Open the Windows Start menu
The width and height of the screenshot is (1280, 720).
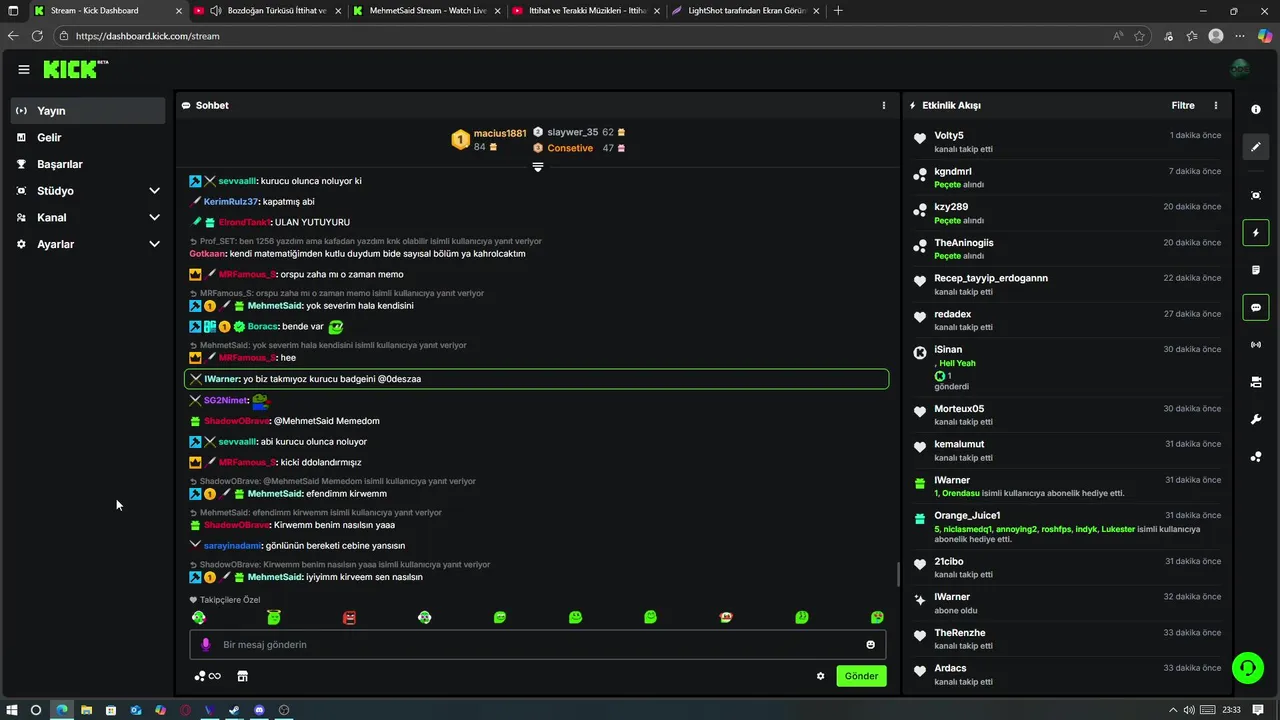tap(12, 710)
